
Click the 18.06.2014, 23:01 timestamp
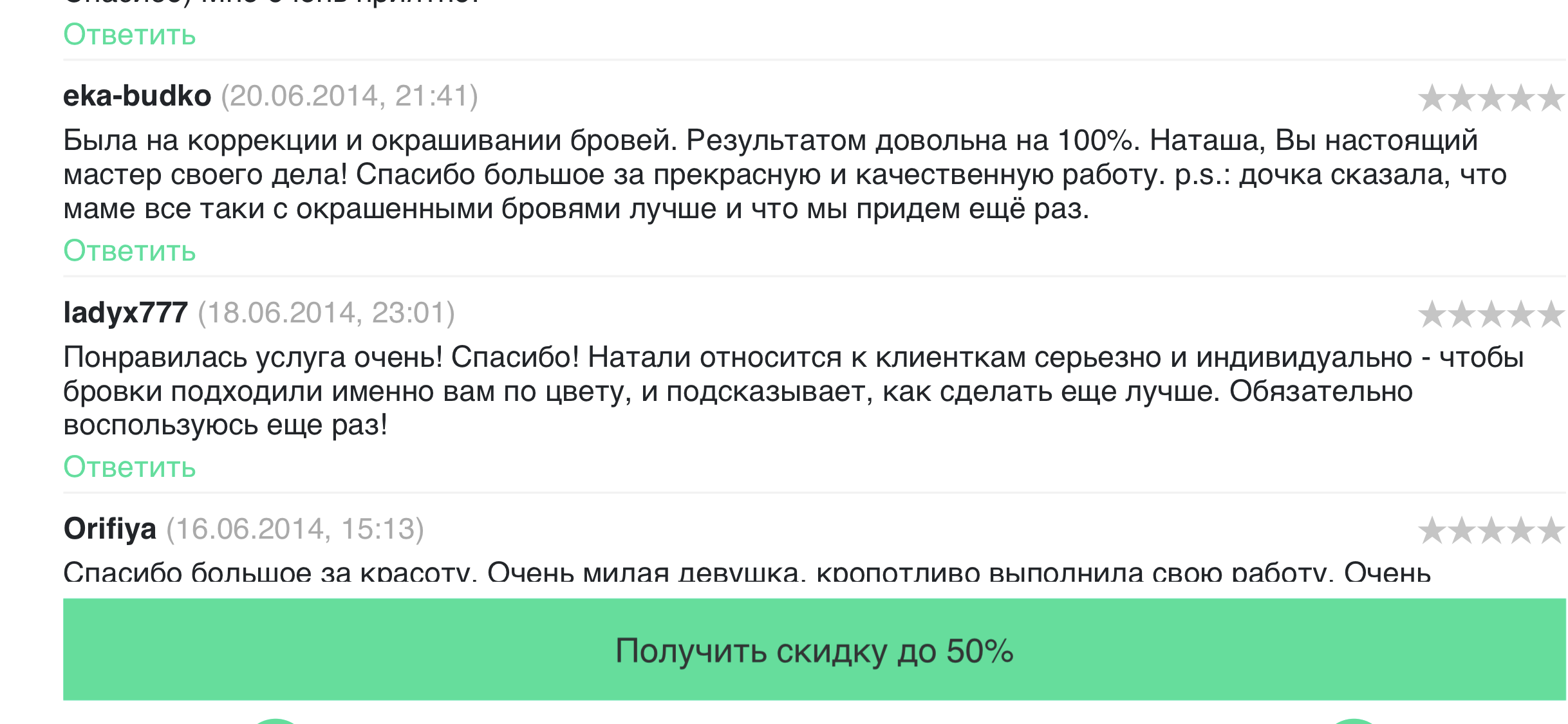click(x=326, y=313)
